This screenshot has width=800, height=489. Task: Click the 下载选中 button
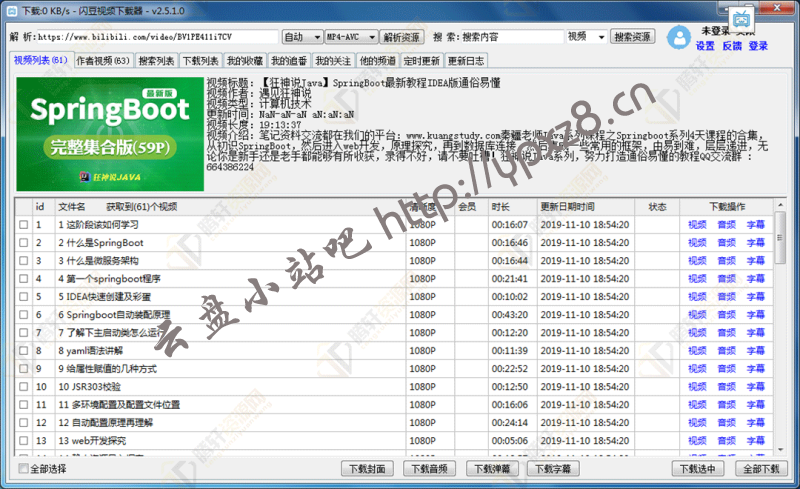[698, 469]
